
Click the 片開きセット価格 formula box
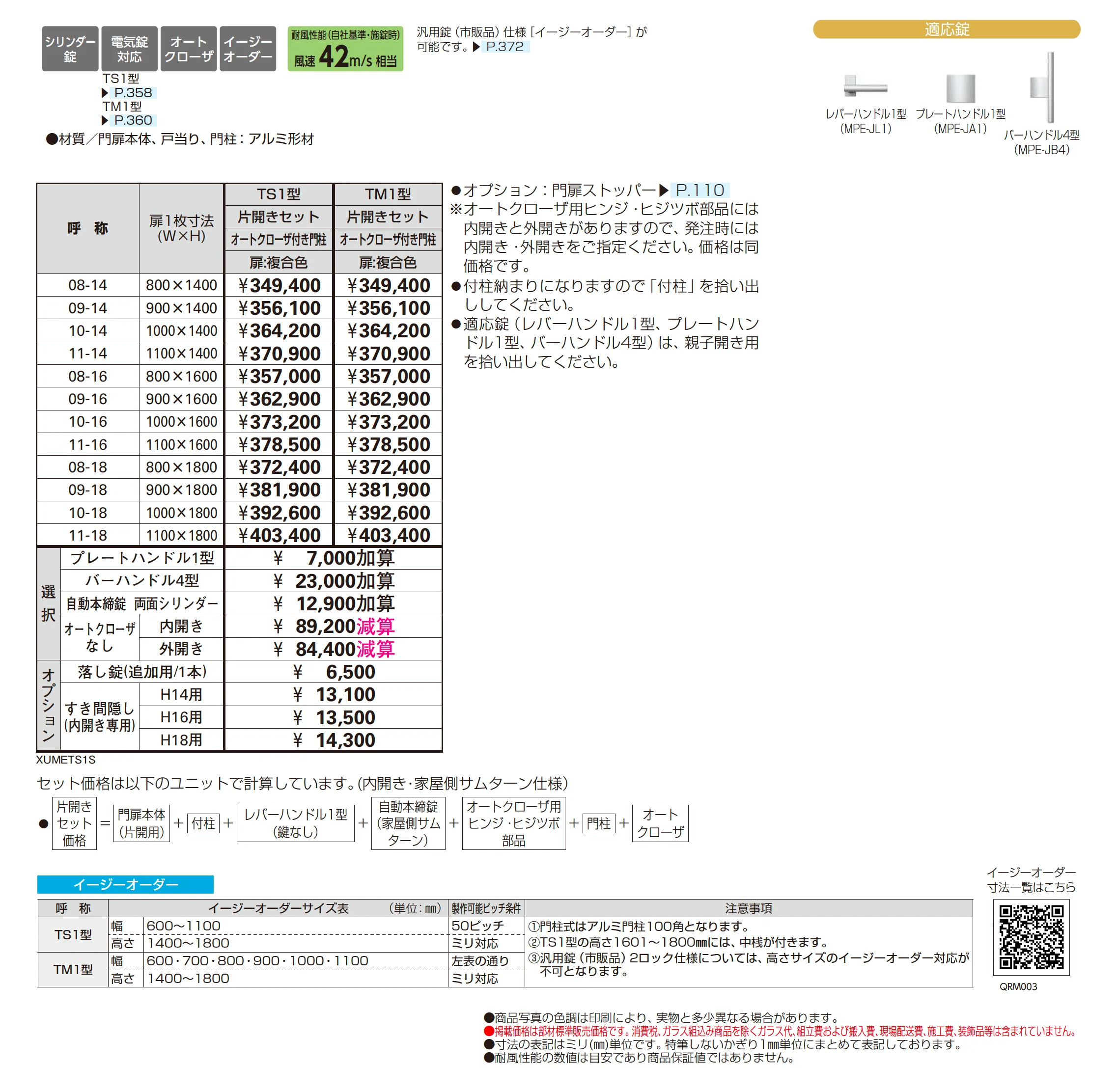tap(75, 823)
